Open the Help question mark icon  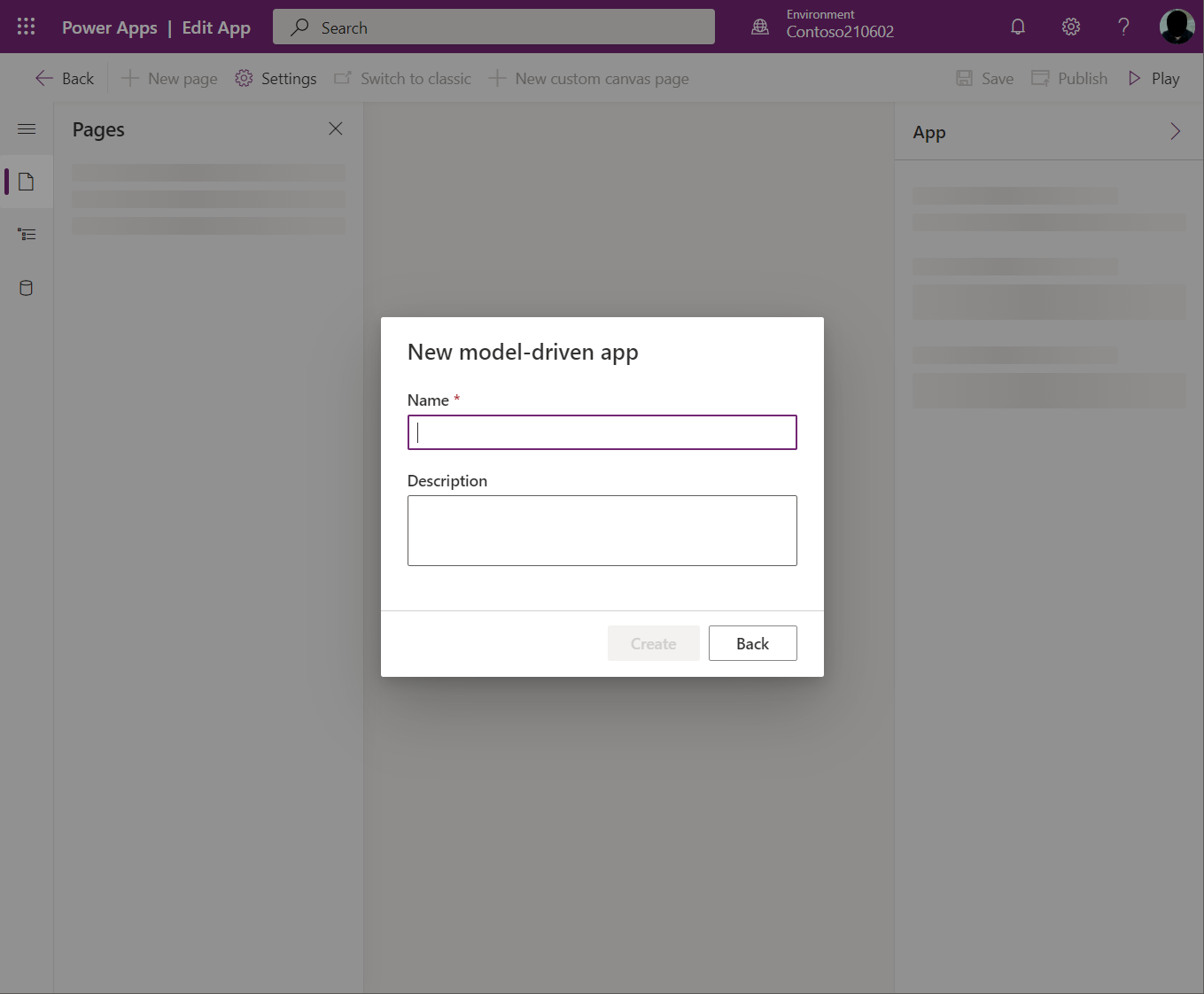click(x=1122, y=27)
